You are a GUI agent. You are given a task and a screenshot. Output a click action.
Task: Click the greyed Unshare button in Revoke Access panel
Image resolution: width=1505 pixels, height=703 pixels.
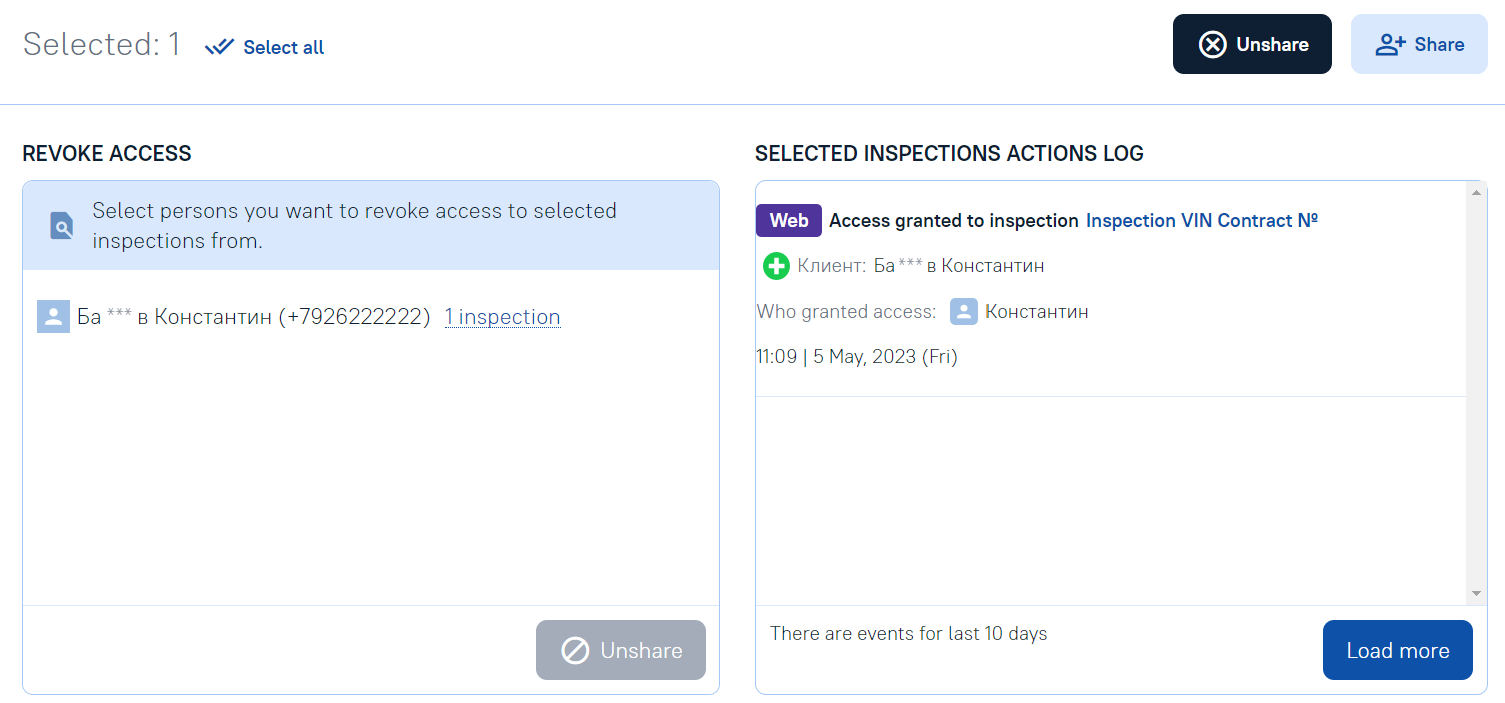pyautogui.click(x=621, y=650)
